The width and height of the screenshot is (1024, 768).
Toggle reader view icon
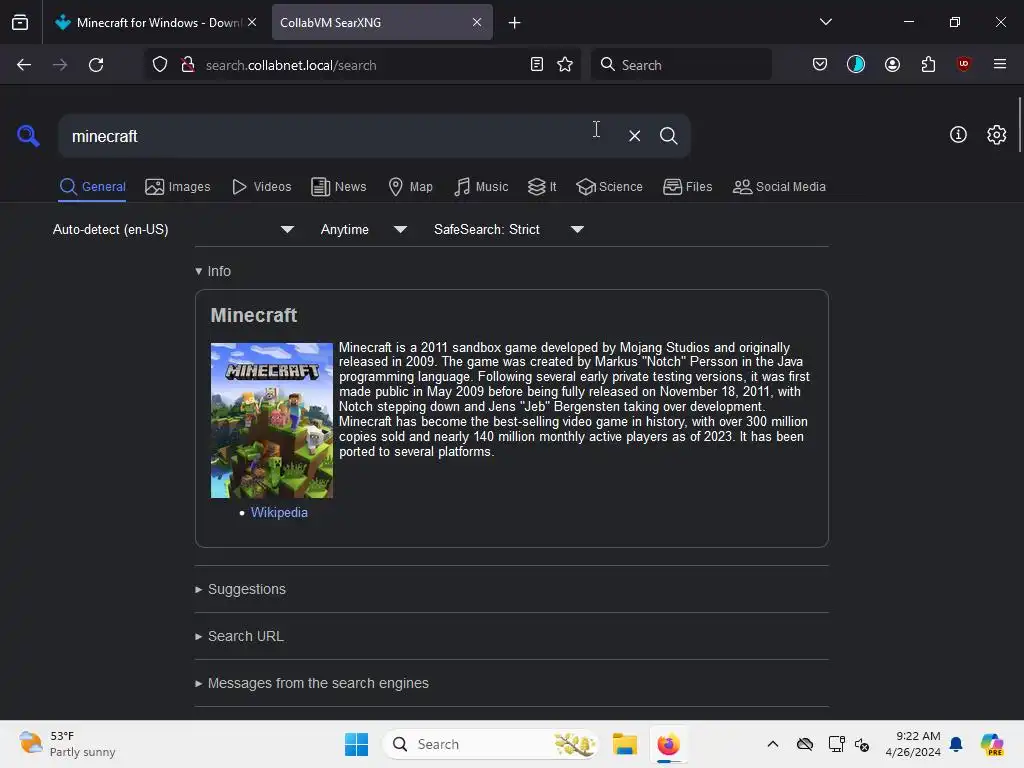(536, 65)
